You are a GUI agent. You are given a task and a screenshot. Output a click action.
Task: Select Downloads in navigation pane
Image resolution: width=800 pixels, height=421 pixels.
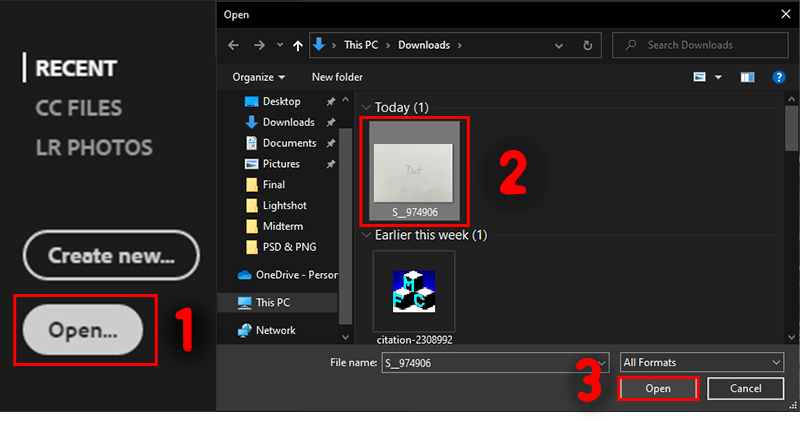(288, 122)
